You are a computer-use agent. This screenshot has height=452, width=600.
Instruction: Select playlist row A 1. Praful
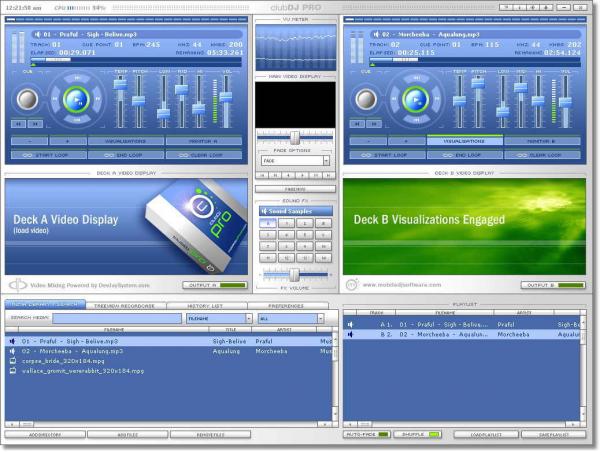pos(462,325)
